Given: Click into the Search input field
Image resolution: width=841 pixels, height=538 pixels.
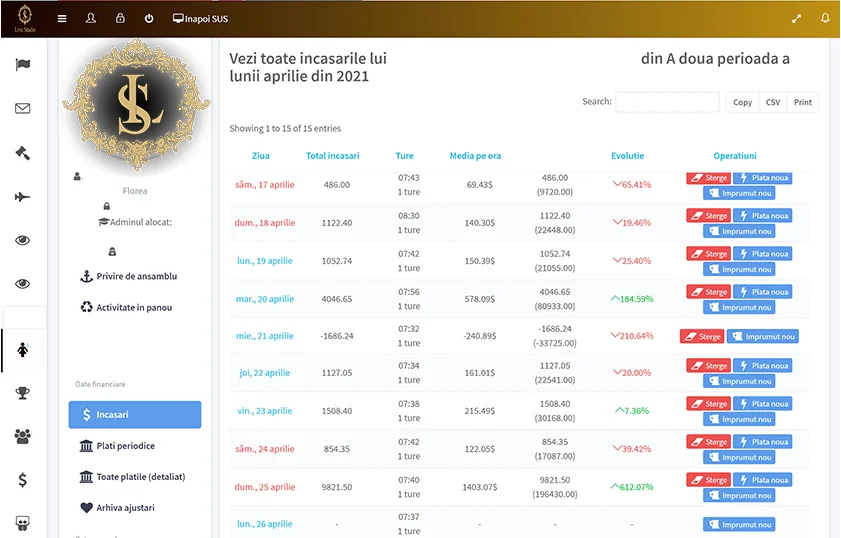Looking at the screenshot, I should click(x=667, y=102).
